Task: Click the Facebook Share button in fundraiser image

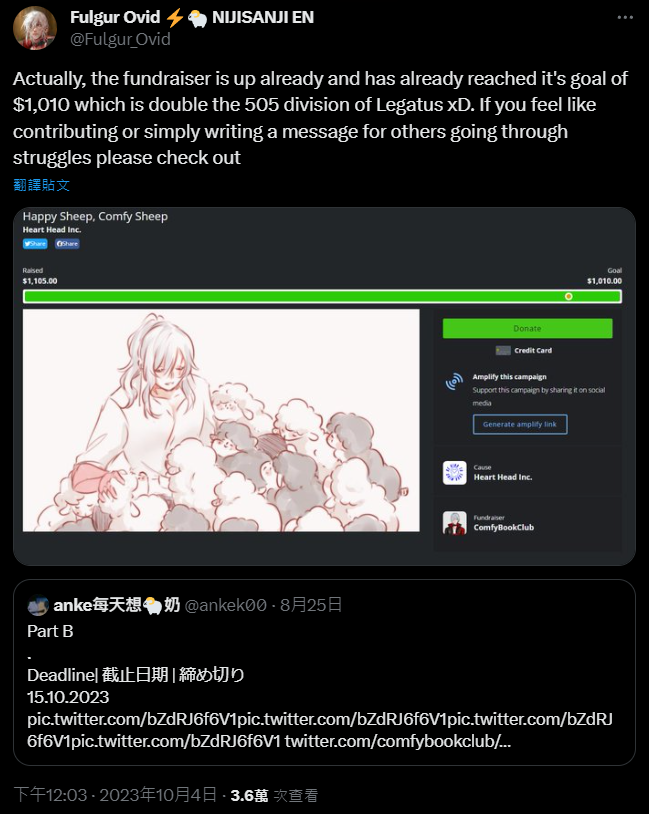Action: click(x=67, y=243)
